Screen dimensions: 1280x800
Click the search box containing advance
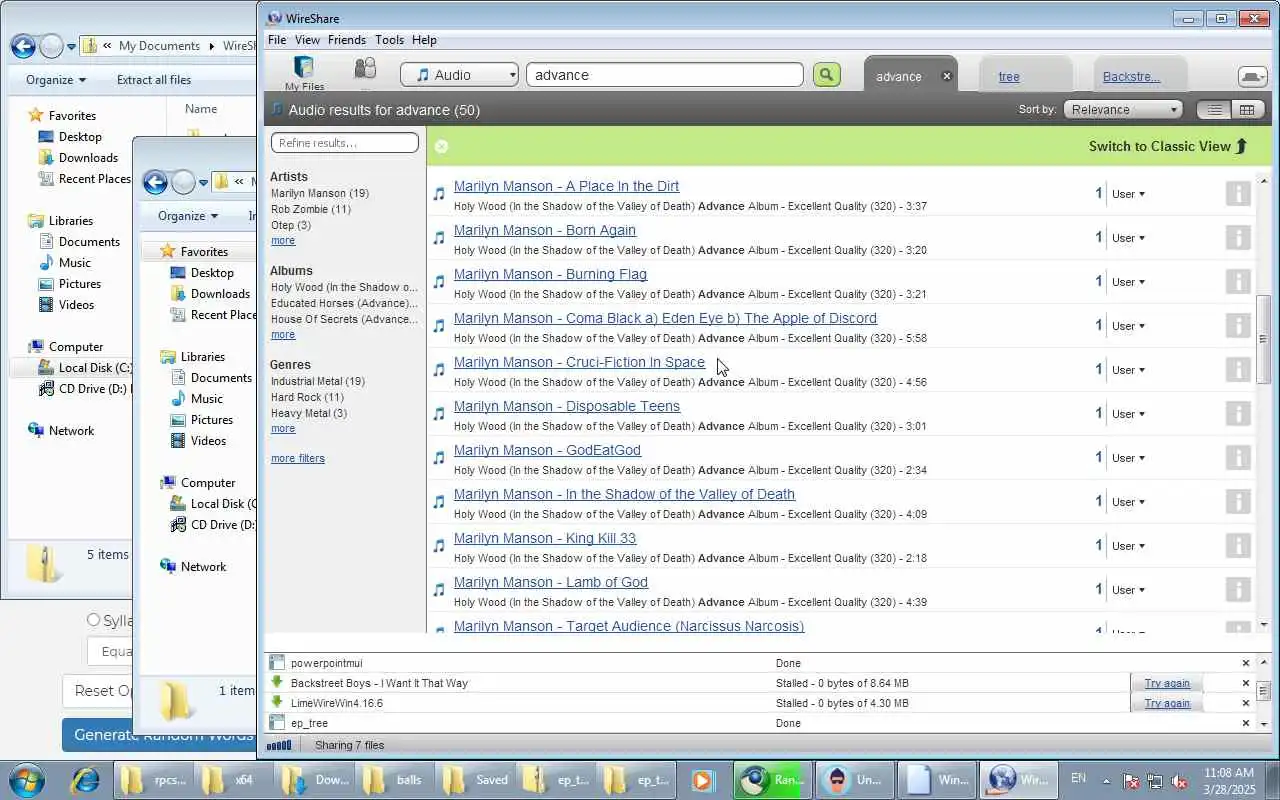(665, 75)
